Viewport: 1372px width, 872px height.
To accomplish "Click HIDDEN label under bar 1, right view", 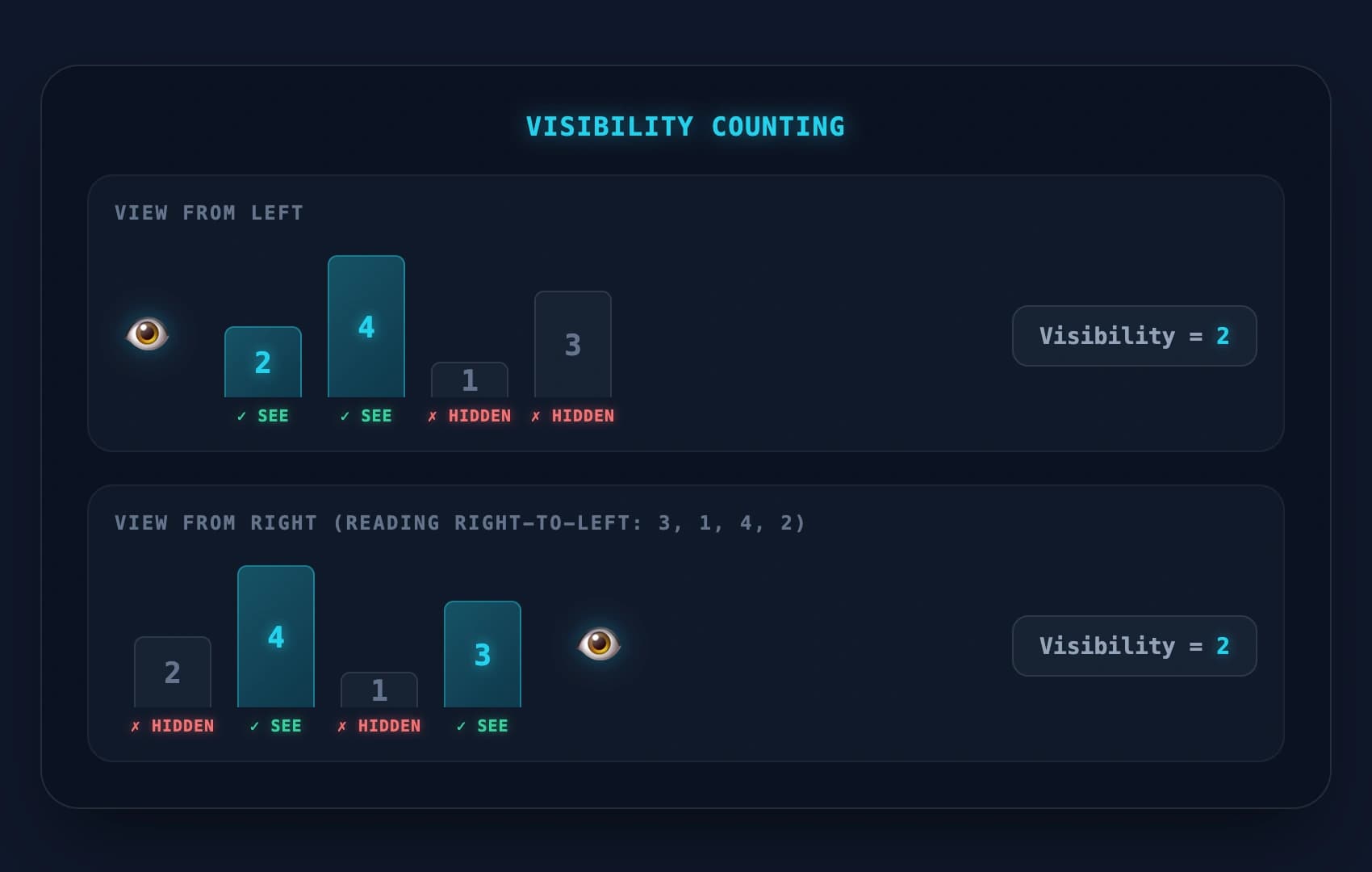I will click(379, 726).
